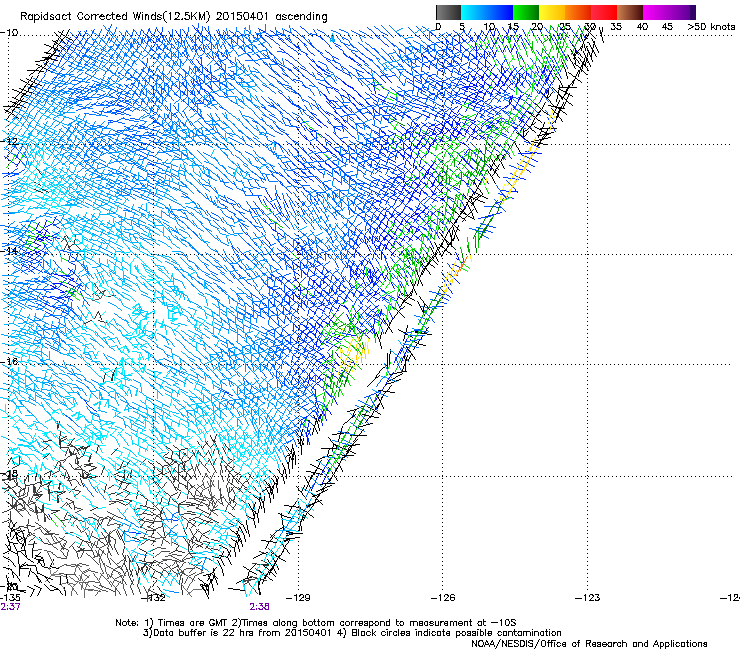Screen dimensions: 740x650
Task: Click the '-18' latitude axis label
Action: pos(9,473)
